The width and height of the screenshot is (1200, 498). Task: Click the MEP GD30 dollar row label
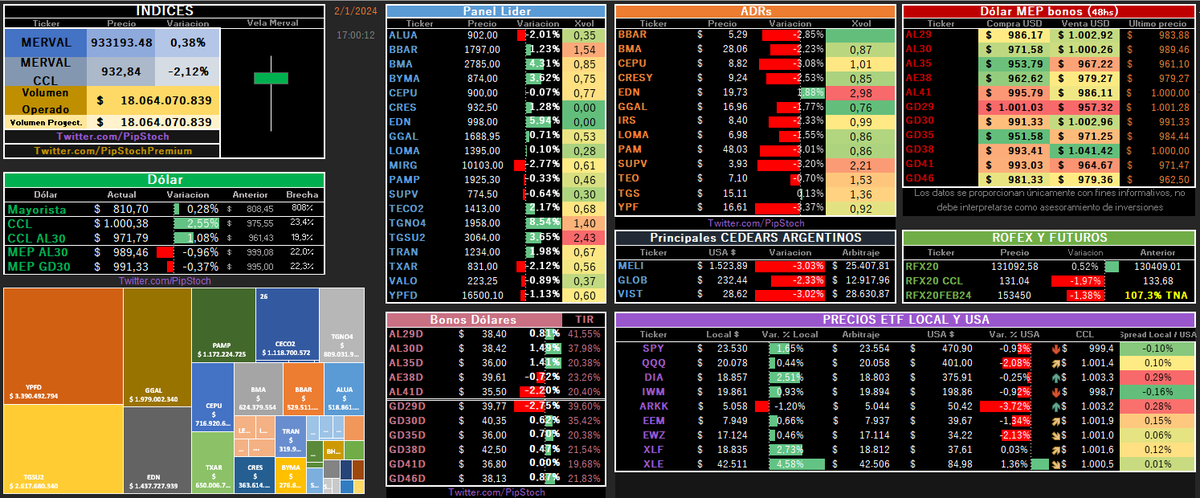click(x=39, y=267)
